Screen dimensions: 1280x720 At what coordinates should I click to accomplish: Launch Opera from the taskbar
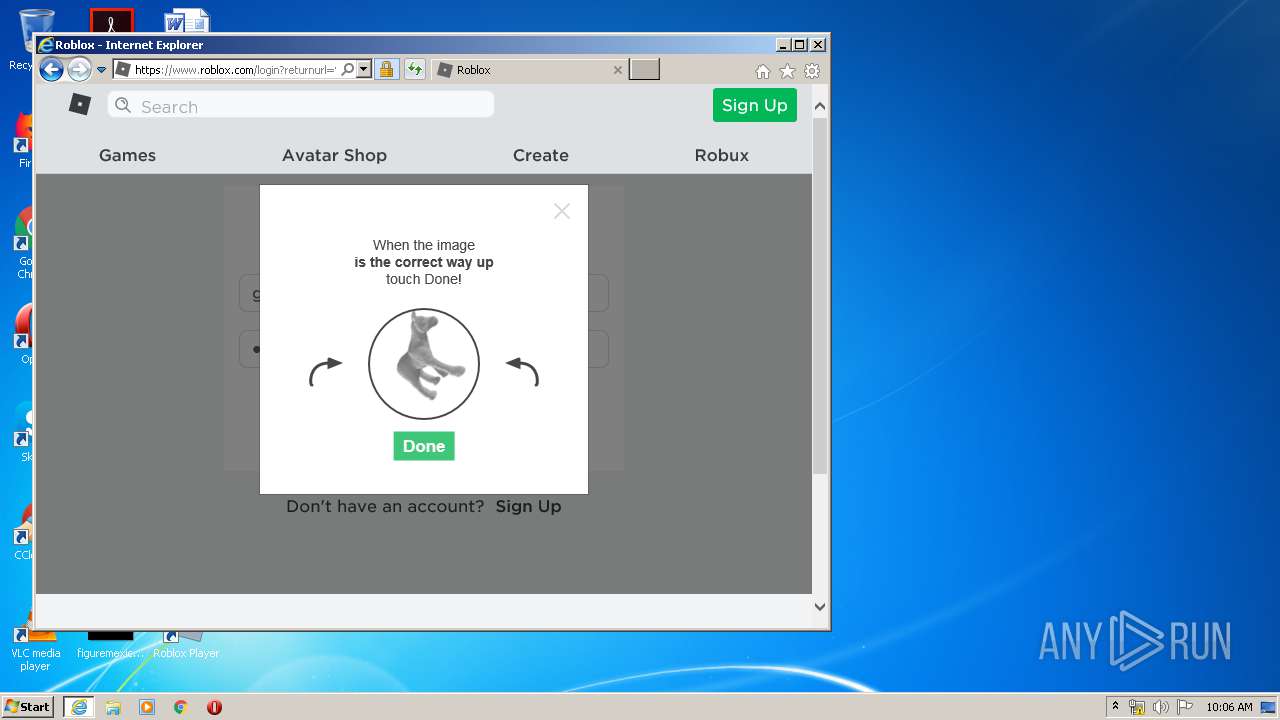tap(214, 707)
